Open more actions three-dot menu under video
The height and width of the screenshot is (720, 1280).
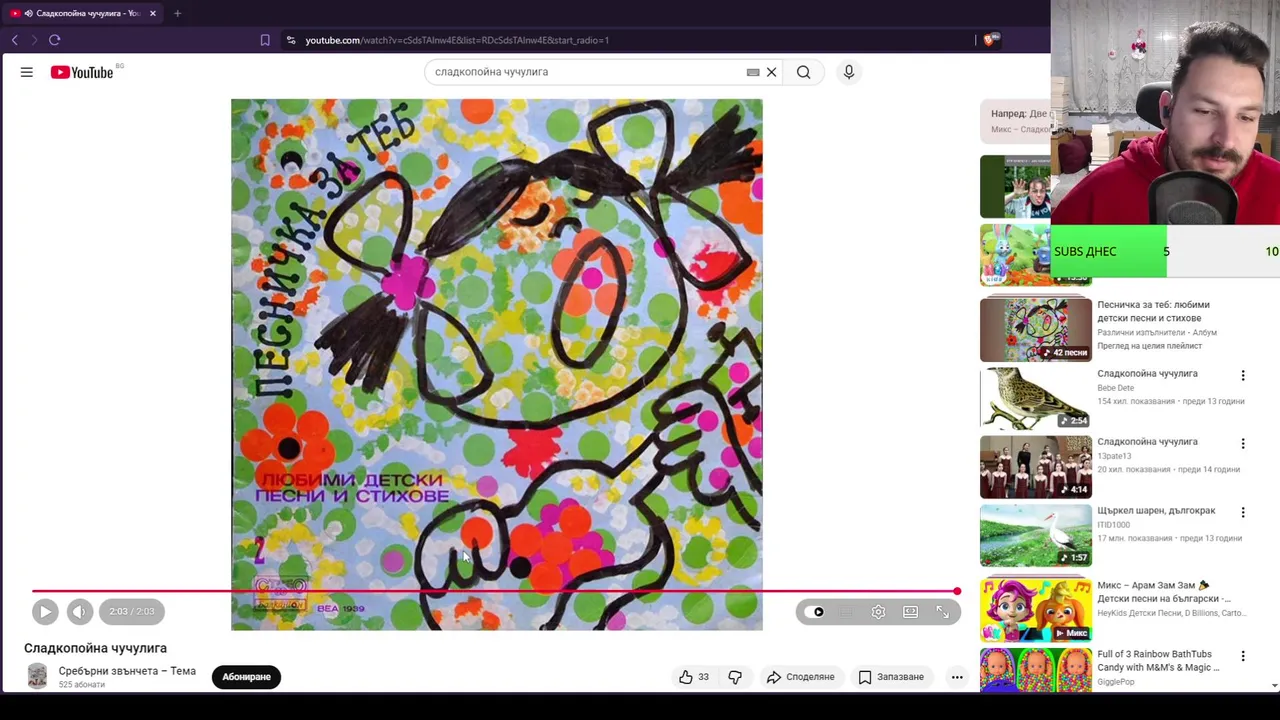coord(957,677)
